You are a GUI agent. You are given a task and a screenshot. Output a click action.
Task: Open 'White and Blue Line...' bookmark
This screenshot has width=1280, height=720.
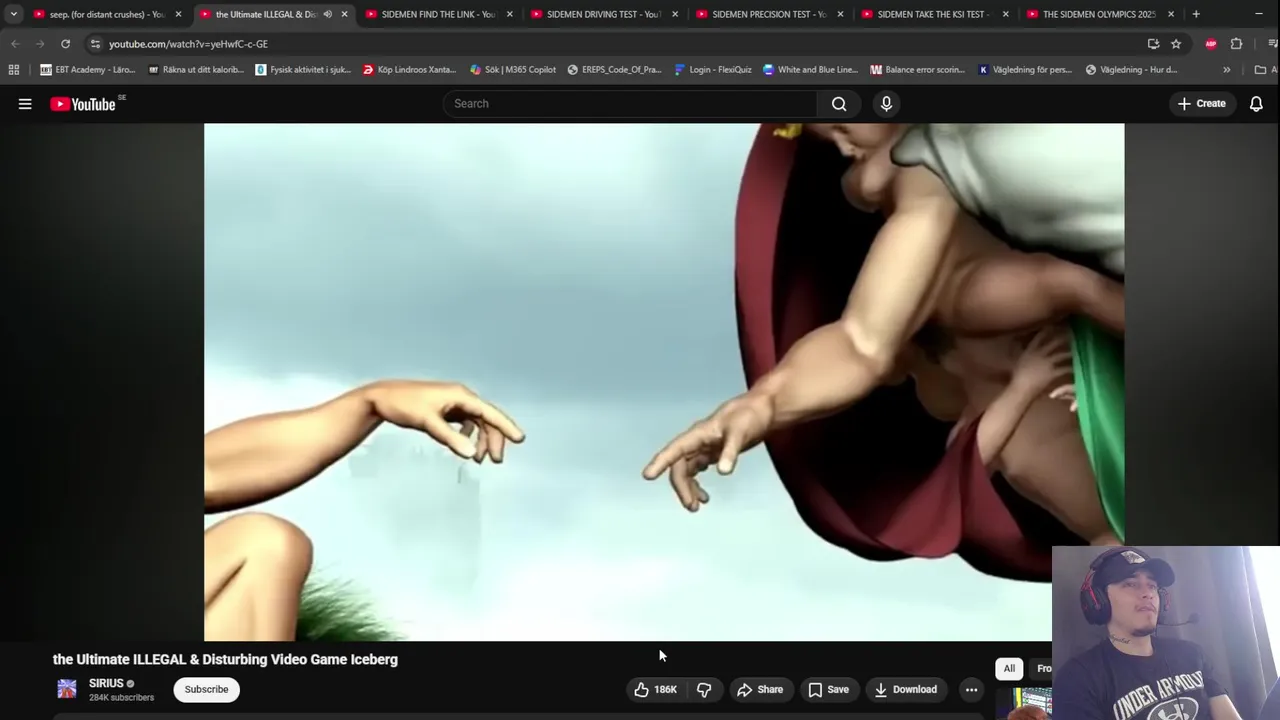810,70
